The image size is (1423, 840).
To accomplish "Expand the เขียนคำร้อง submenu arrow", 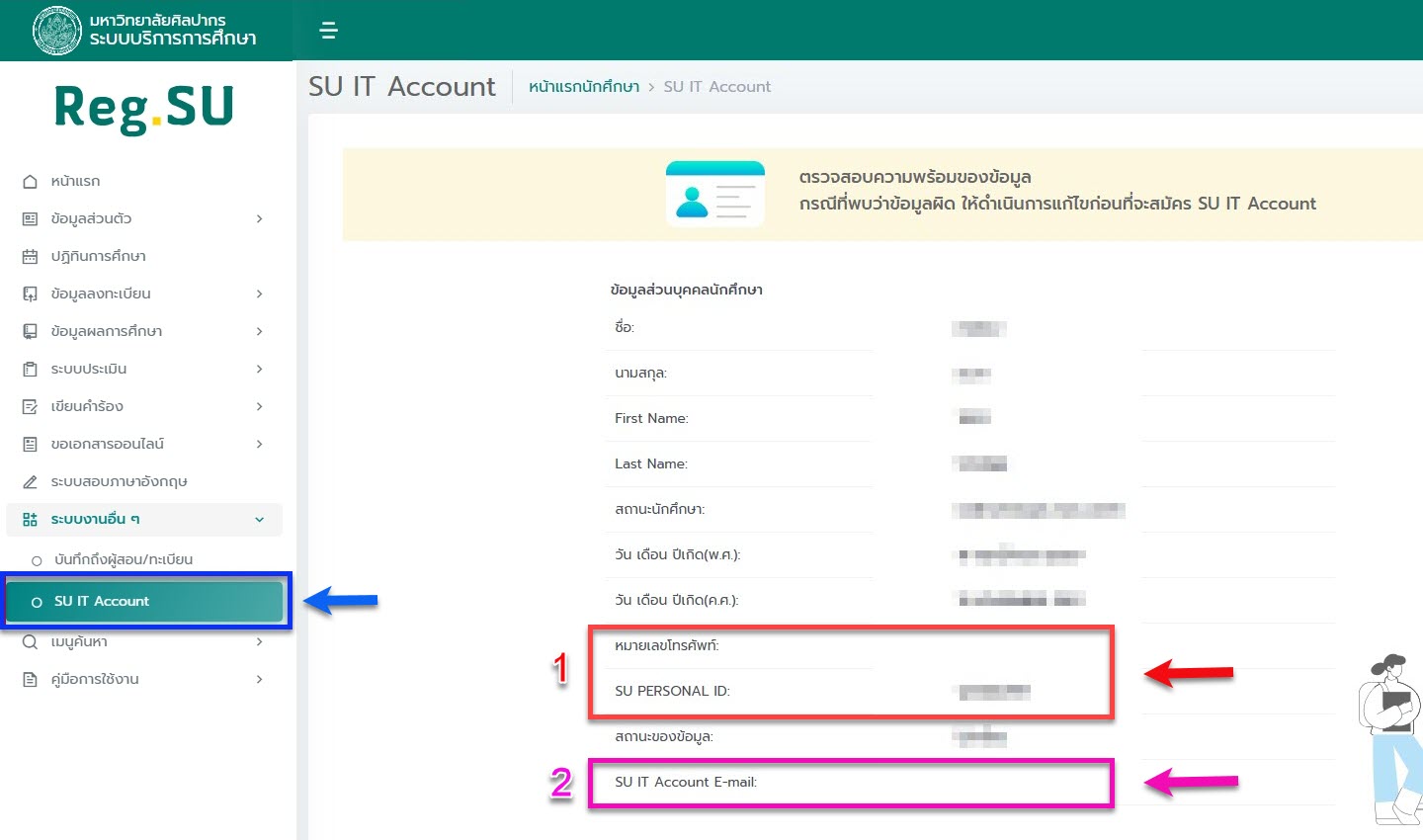I will pyautogui.click(x=259, y=406).
